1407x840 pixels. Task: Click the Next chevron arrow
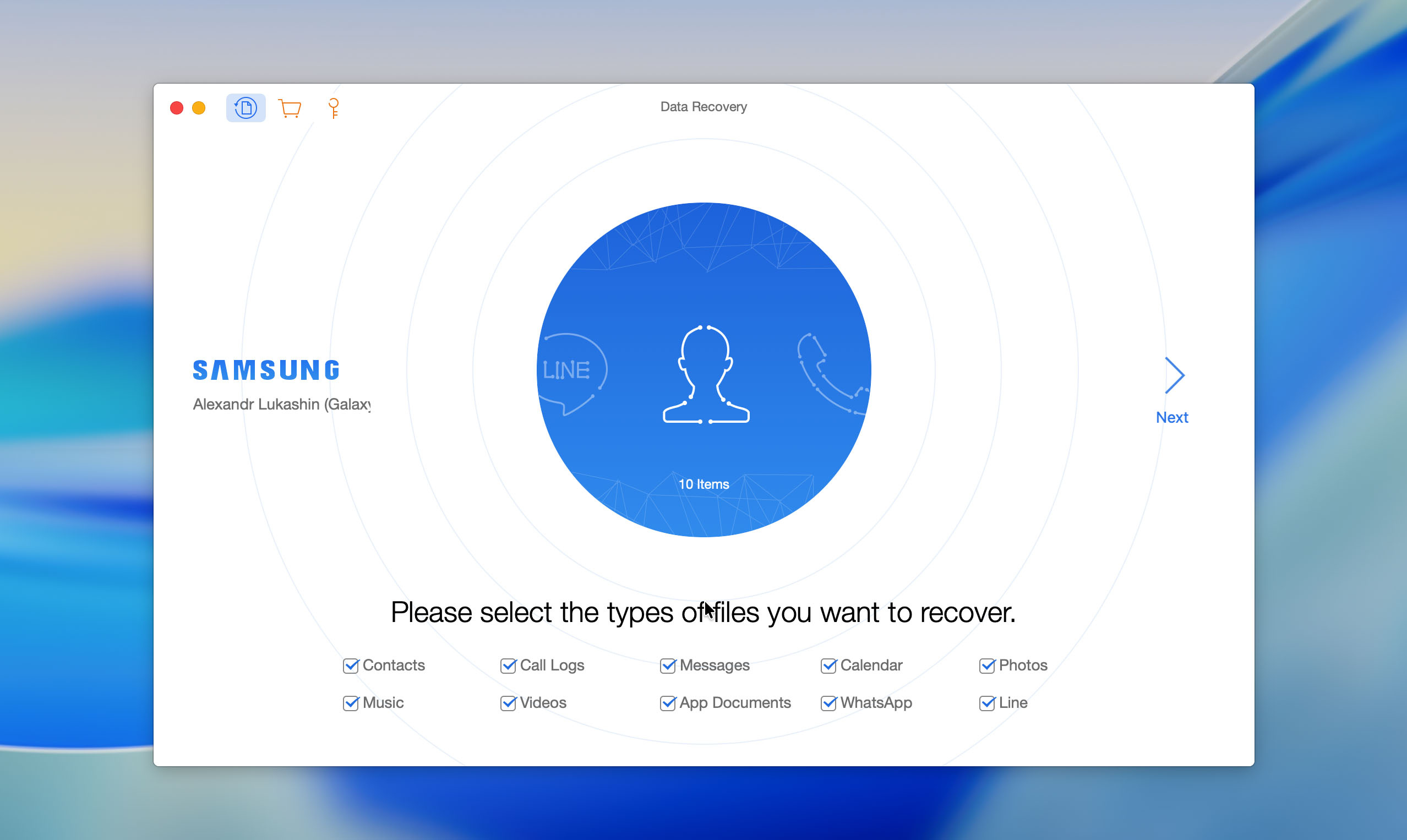1174,375
